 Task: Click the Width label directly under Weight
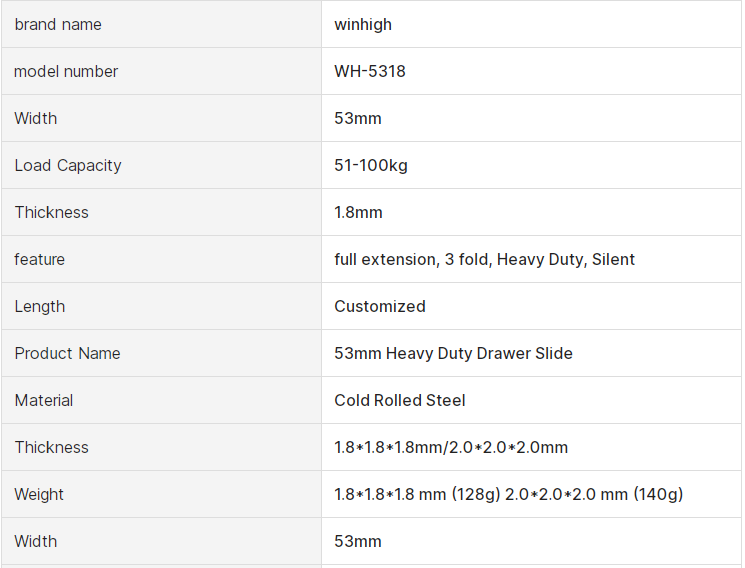36,541
